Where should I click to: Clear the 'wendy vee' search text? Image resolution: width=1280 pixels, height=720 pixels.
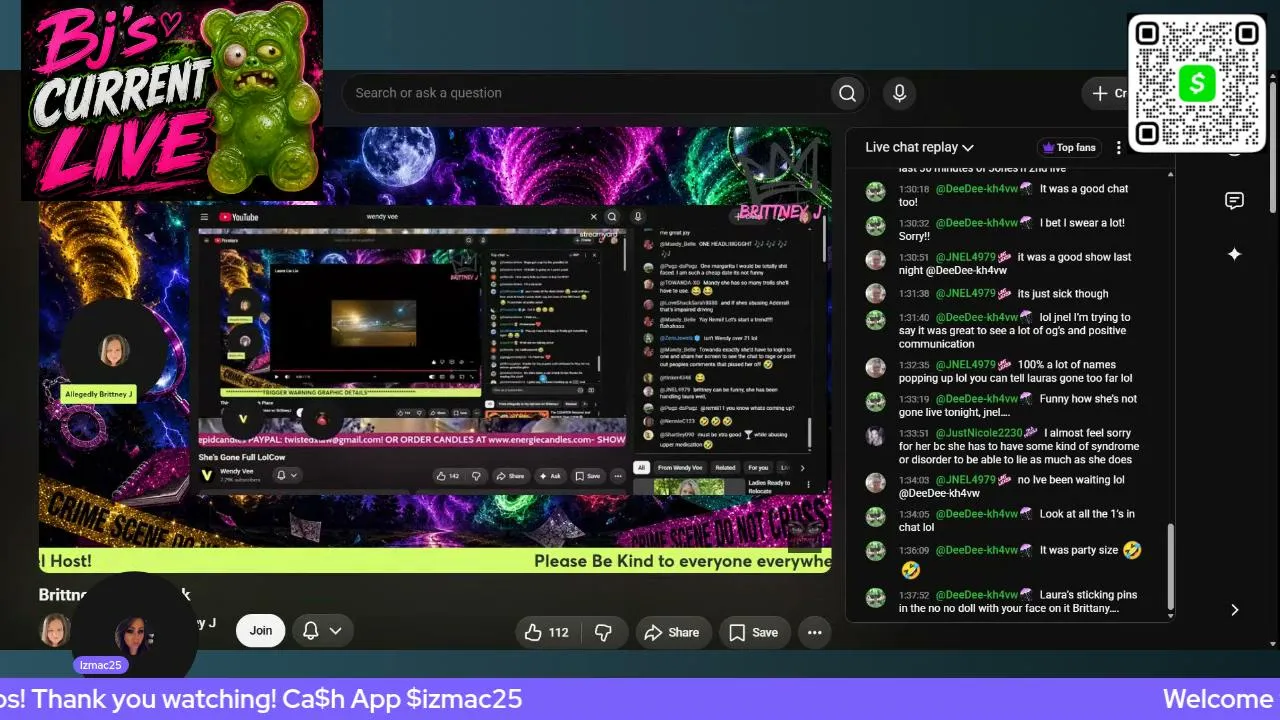(x=593, y=216)
